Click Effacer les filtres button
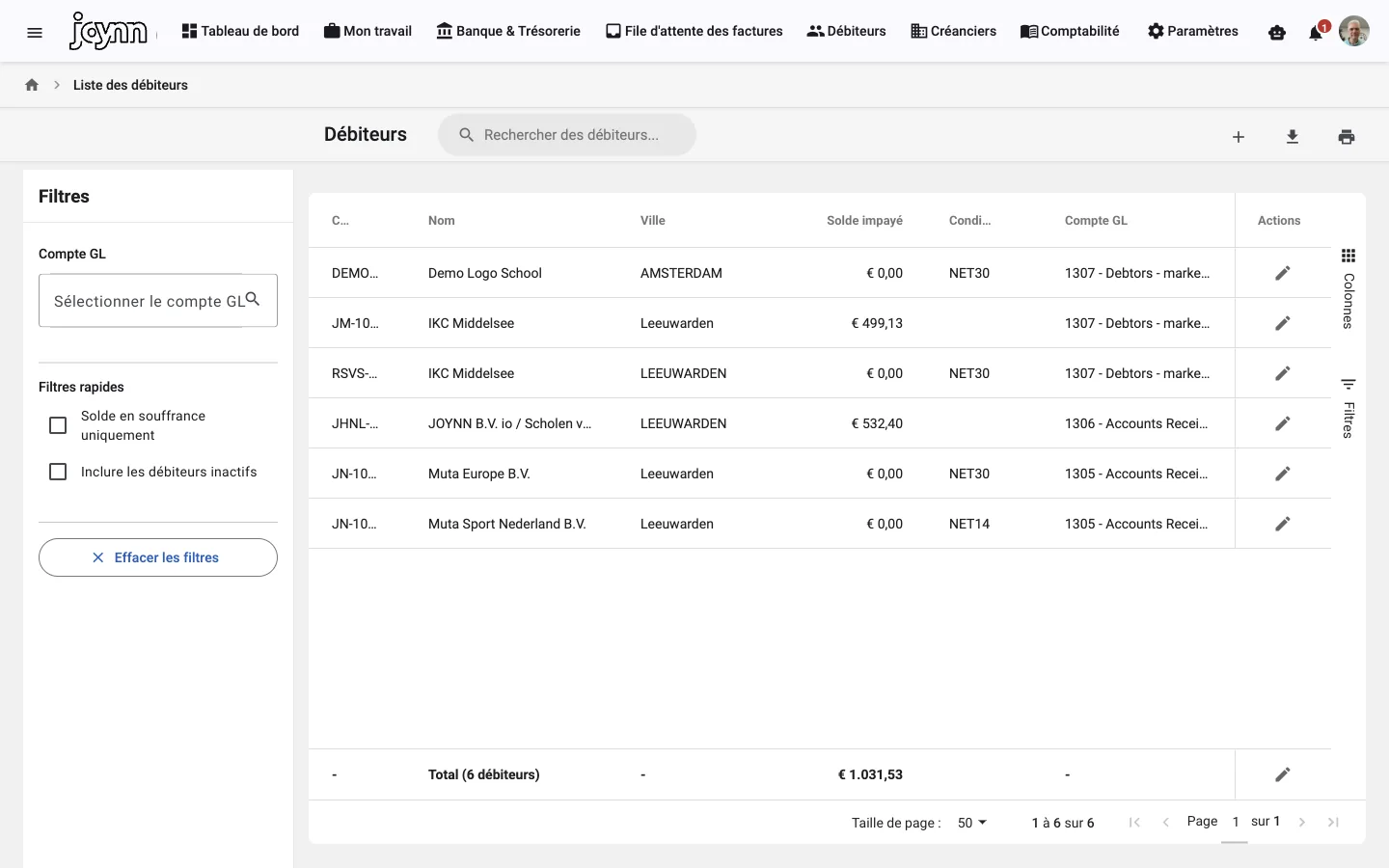The image size is (1389, 868). (158, 557)
